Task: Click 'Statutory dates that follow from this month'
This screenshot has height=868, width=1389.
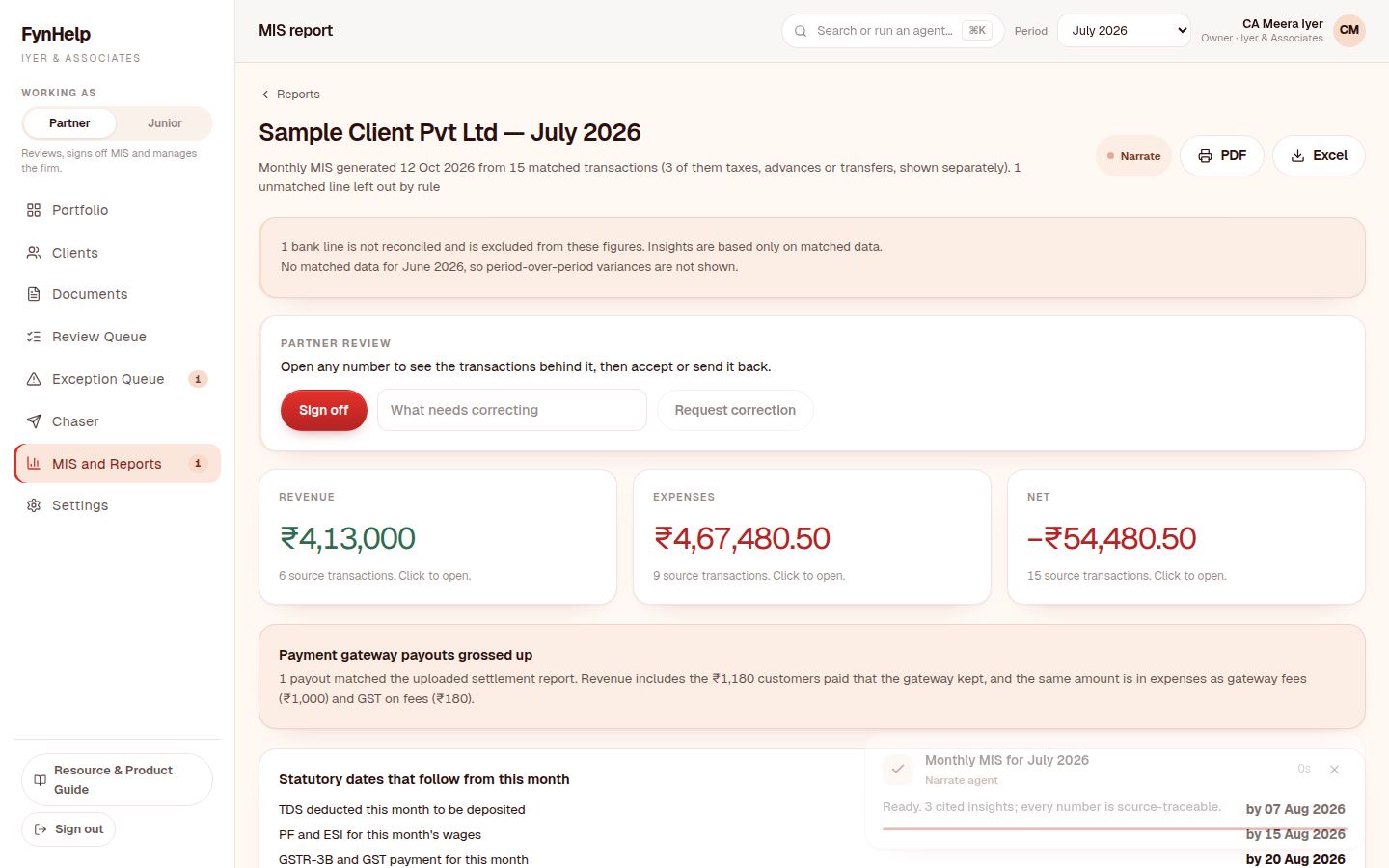Action: tap(424, 779)
